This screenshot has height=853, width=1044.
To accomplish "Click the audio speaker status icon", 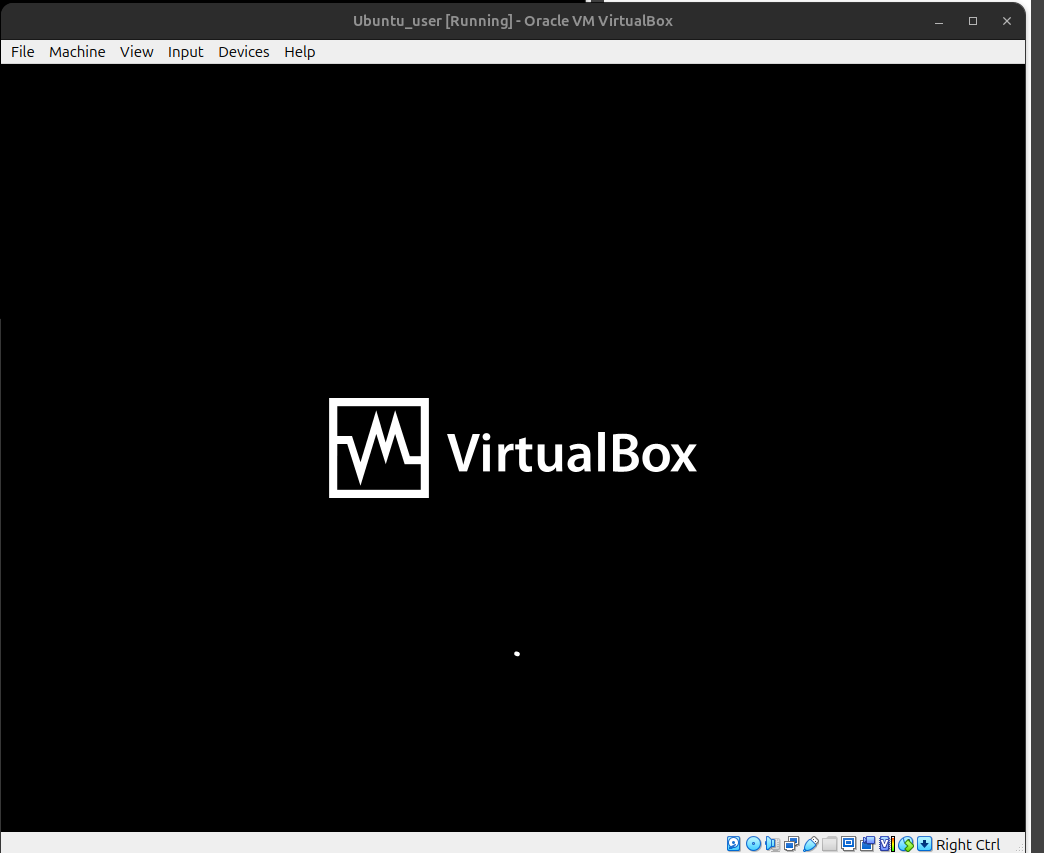I will coord(772,844).
